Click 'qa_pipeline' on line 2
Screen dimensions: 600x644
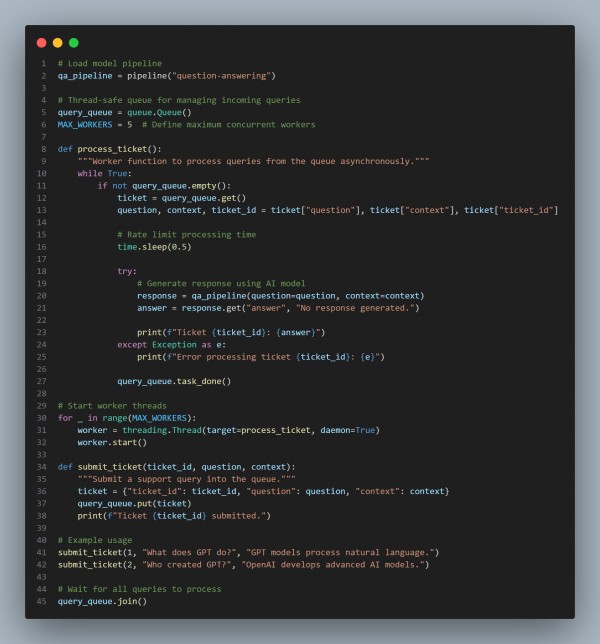coord(85,76)
